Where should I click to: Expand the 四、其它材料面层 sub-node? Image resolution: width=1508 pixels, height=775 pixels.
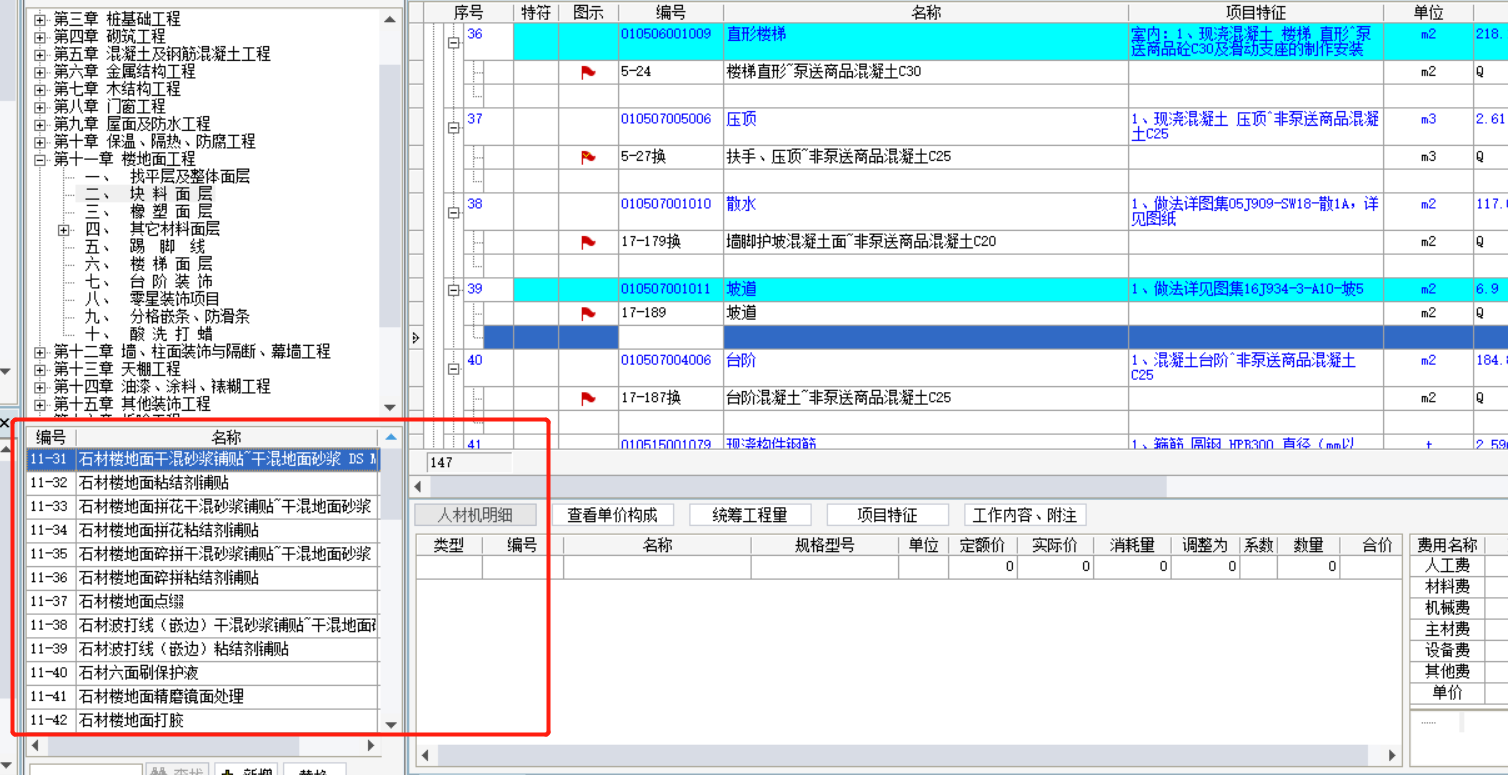[64, 229]
